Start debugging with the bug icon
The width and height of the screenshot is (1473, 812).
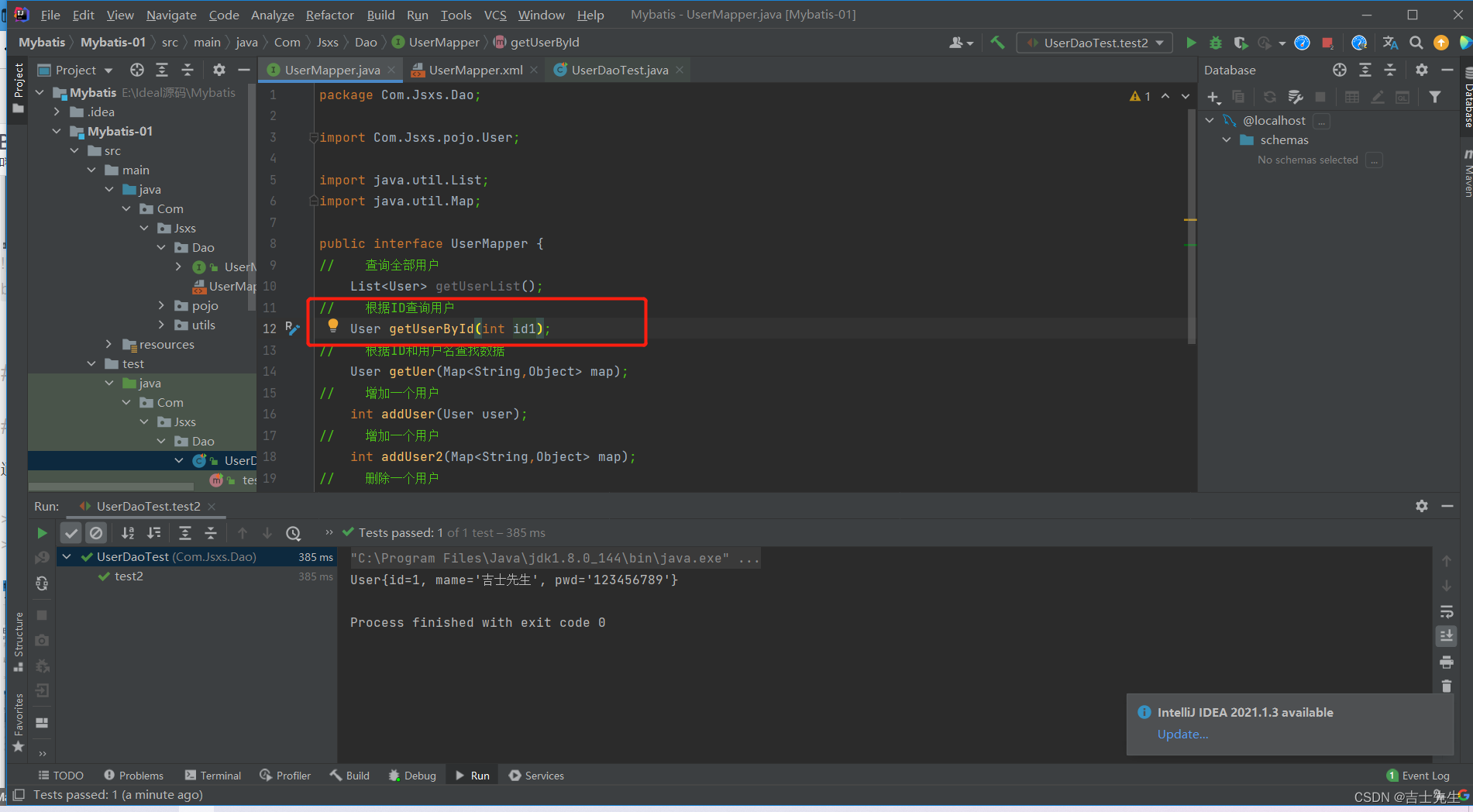[x=1216, y=43]
